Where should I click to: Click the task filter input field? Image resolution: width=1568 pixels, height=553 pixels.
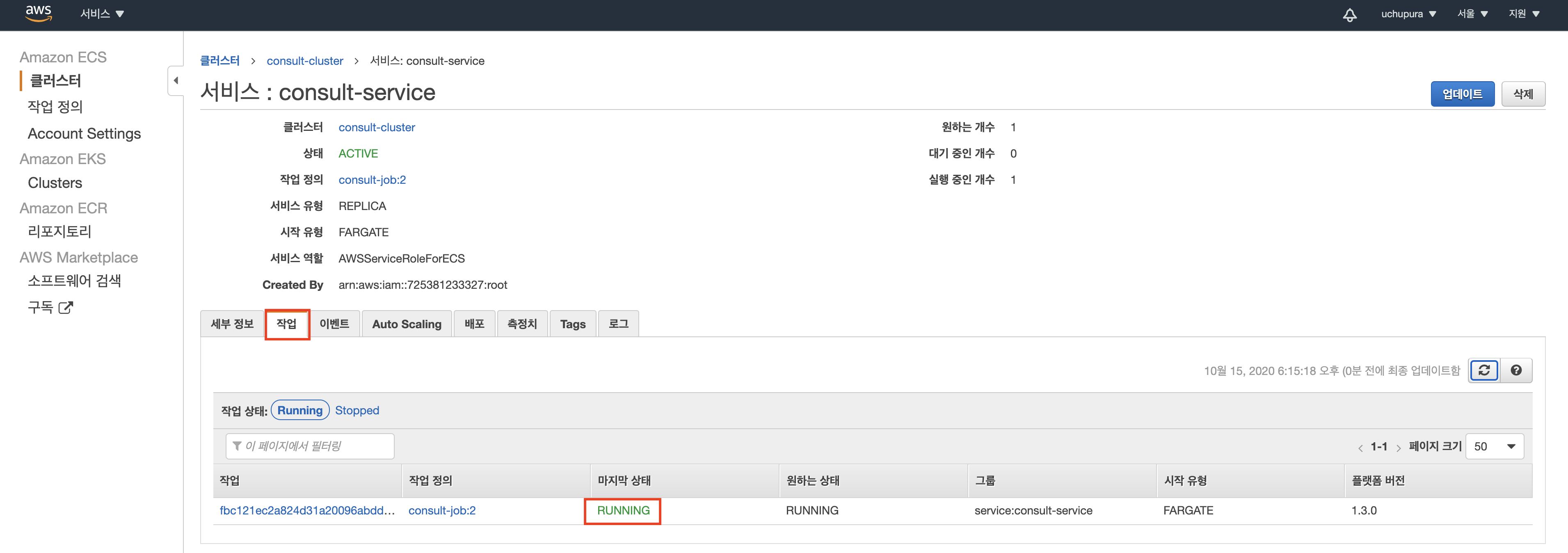pos(317,446)
